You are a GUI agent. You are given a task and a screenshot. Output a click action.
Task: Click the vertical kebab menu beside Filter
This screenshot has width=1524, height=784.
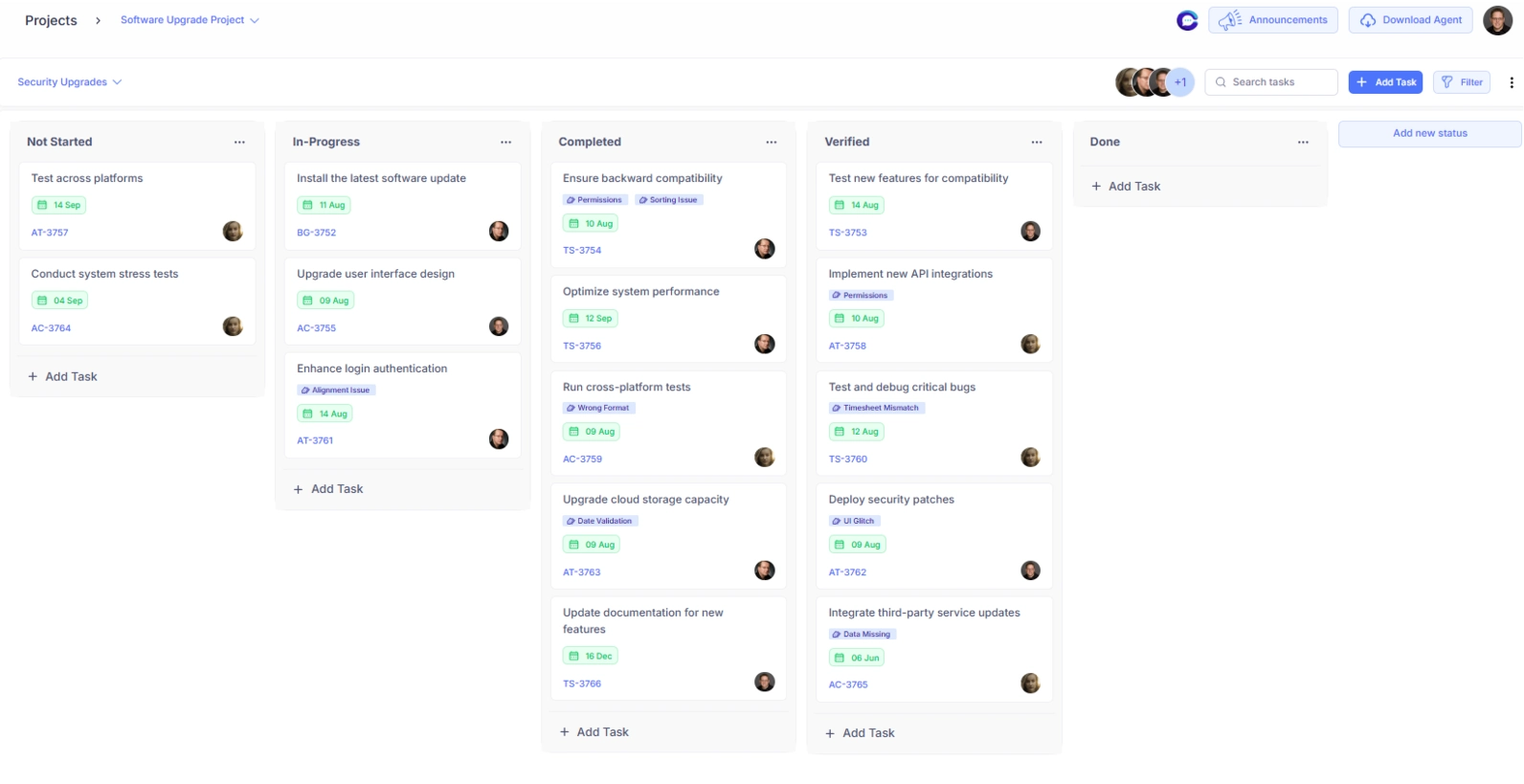[1511, 82]
